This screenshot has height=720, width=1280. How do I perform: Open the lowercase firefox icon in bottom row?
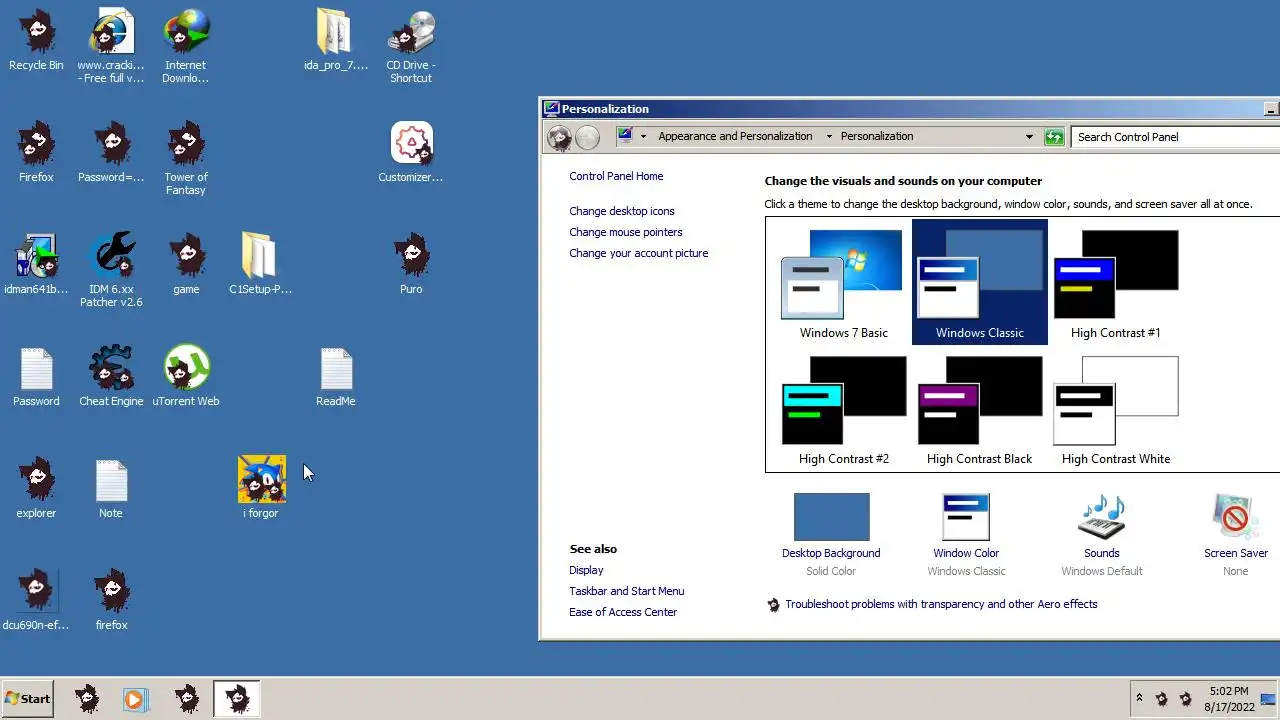111,602
